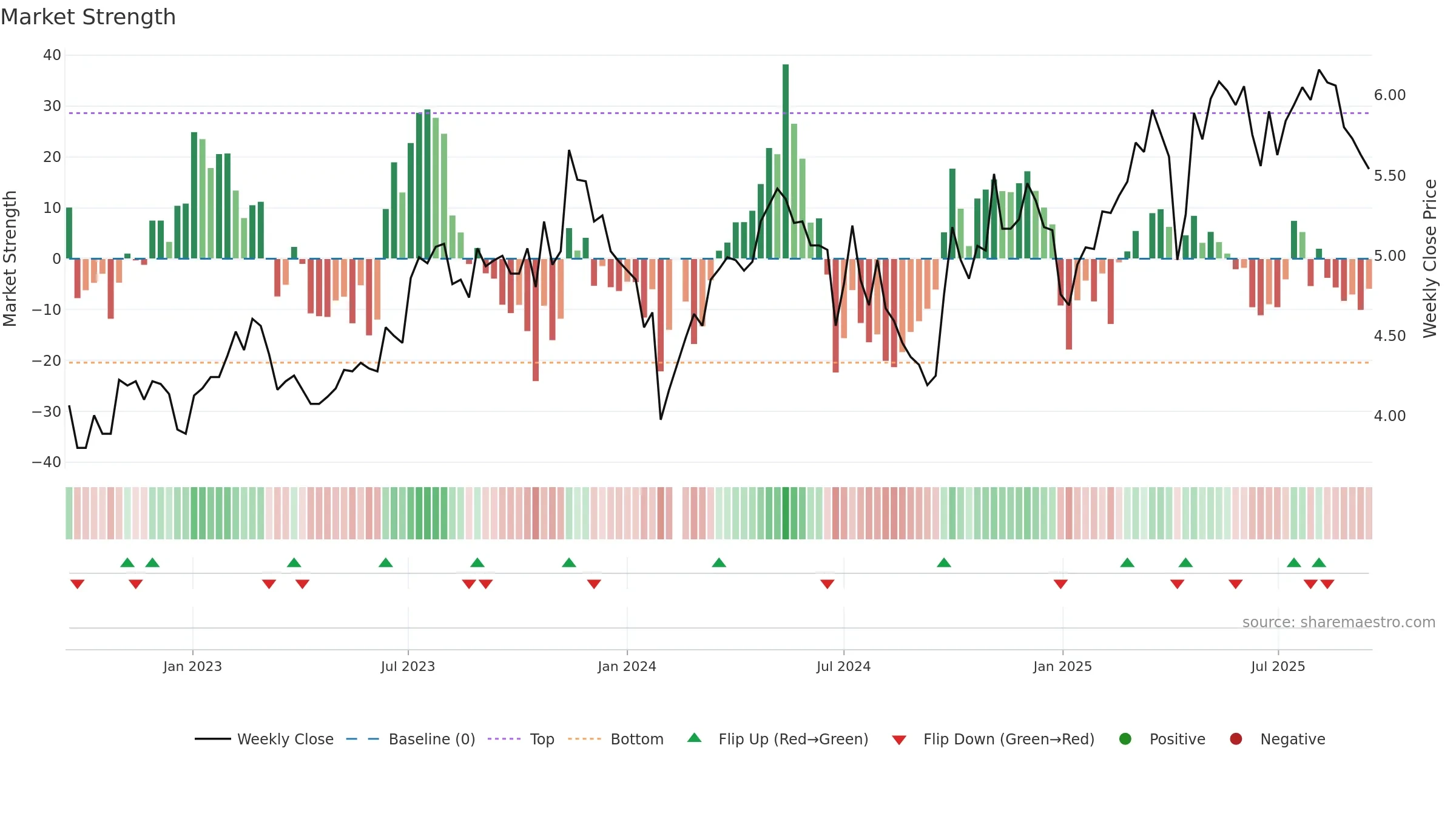Screen dimensions: 1456x819
Task: Click the green Flip Up triangle in legend
Action: 695,738
